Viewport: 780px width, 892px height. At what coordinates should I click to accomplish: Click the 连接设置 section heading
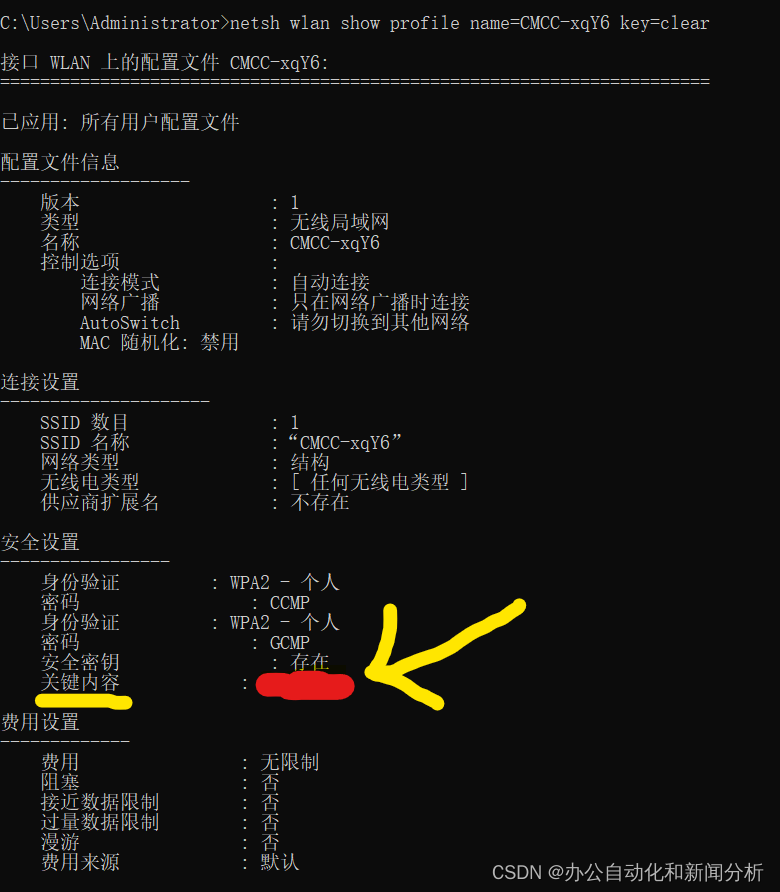40,382
